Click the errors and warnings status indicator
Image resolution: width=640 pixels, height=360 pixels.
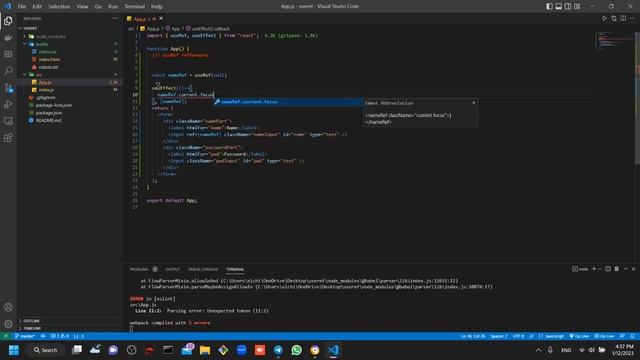point(60,336)
